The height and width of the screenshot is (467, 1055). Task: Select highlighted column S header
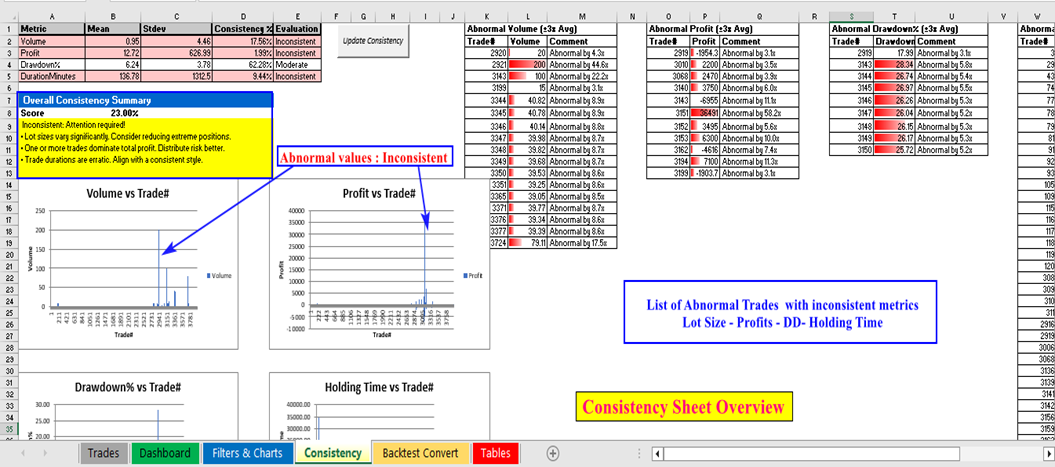pyautogui.click(x=852, y=17)
